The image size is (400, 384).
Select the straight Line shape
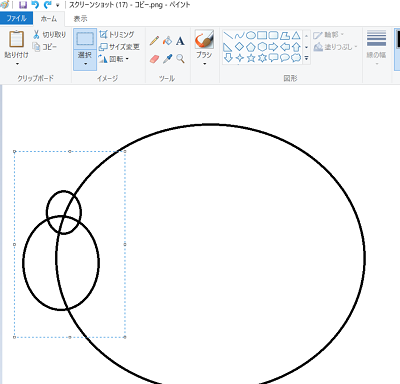click(x=228, y=35)
